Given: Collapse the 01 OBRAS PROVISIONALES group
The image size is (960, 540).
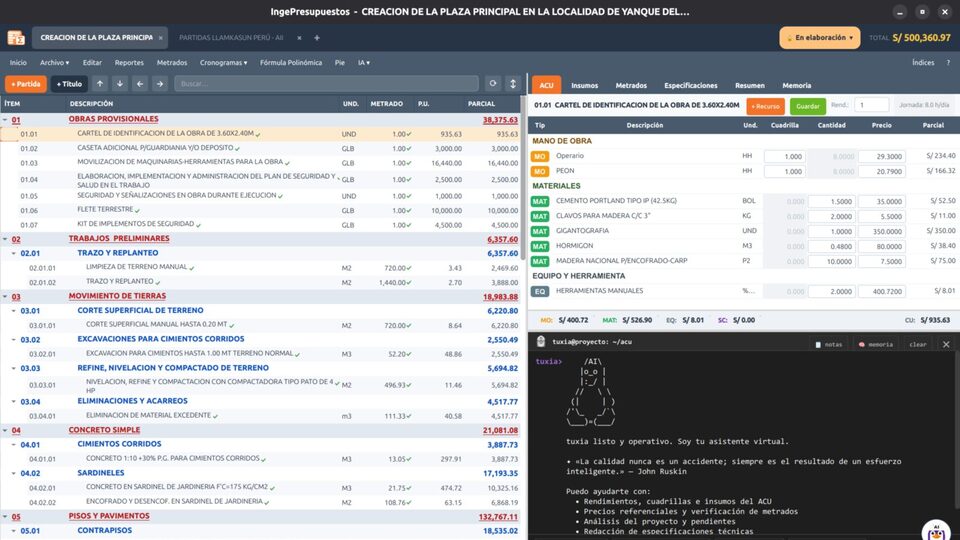Looking at the screenshot, I should 6,119.
